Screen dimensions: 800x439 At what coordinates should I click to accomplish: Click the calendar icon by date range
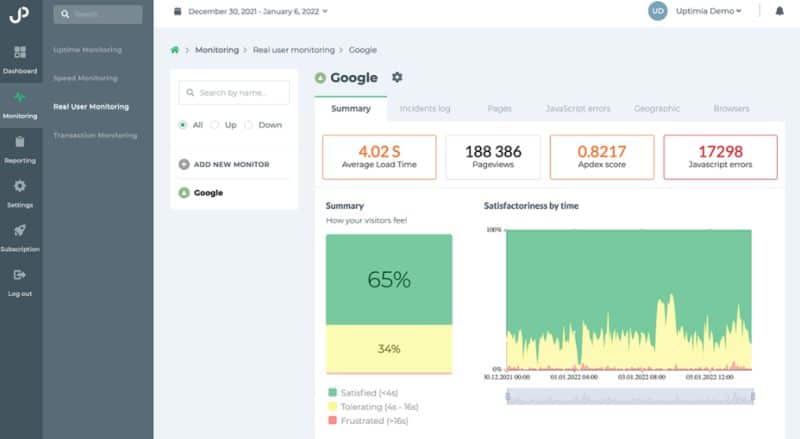(178, 11)
